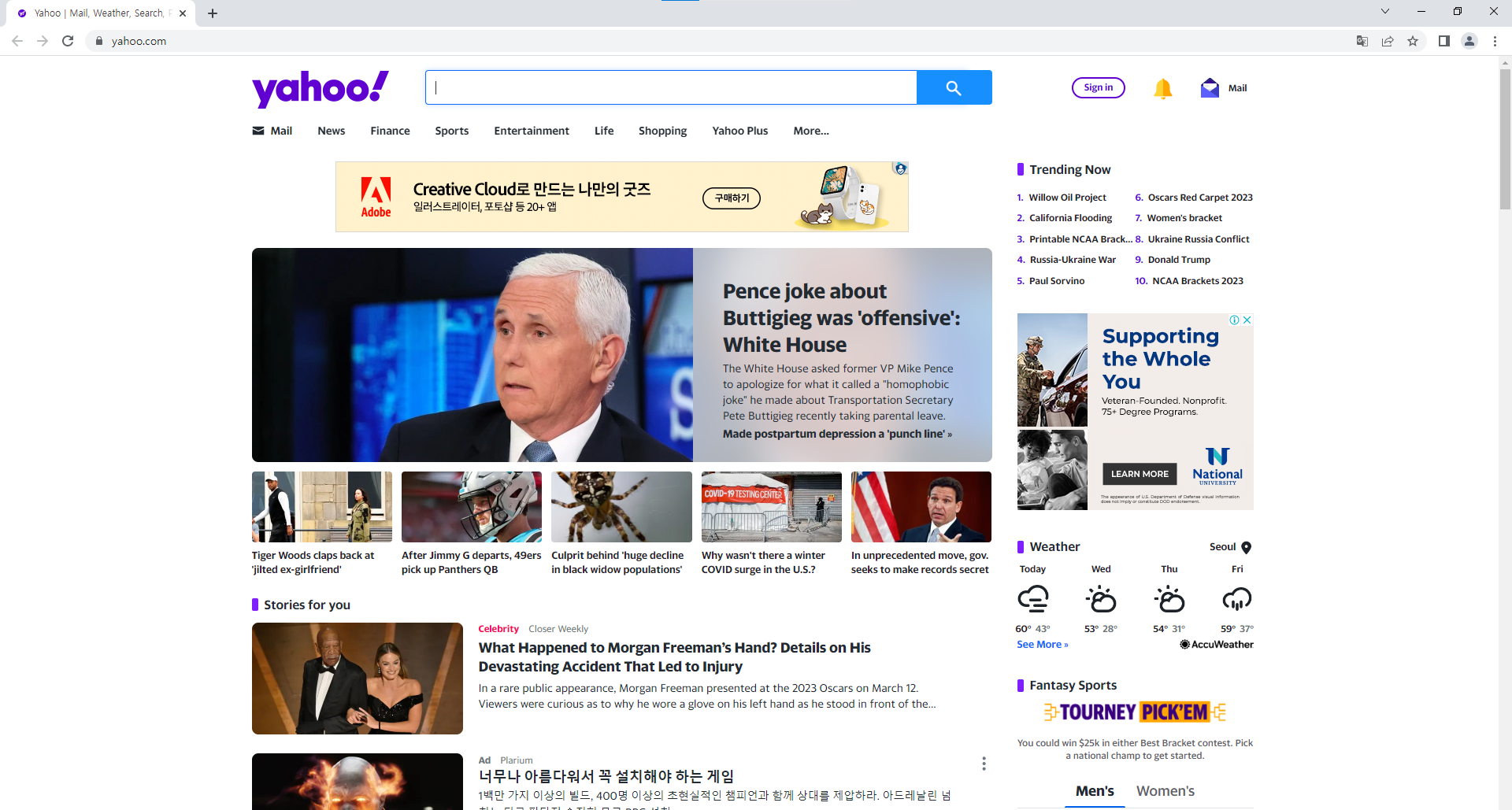Open the Chrome profile avatar icon
The height and width of the screenshot is (810, 1512).
coord(1469,41)
